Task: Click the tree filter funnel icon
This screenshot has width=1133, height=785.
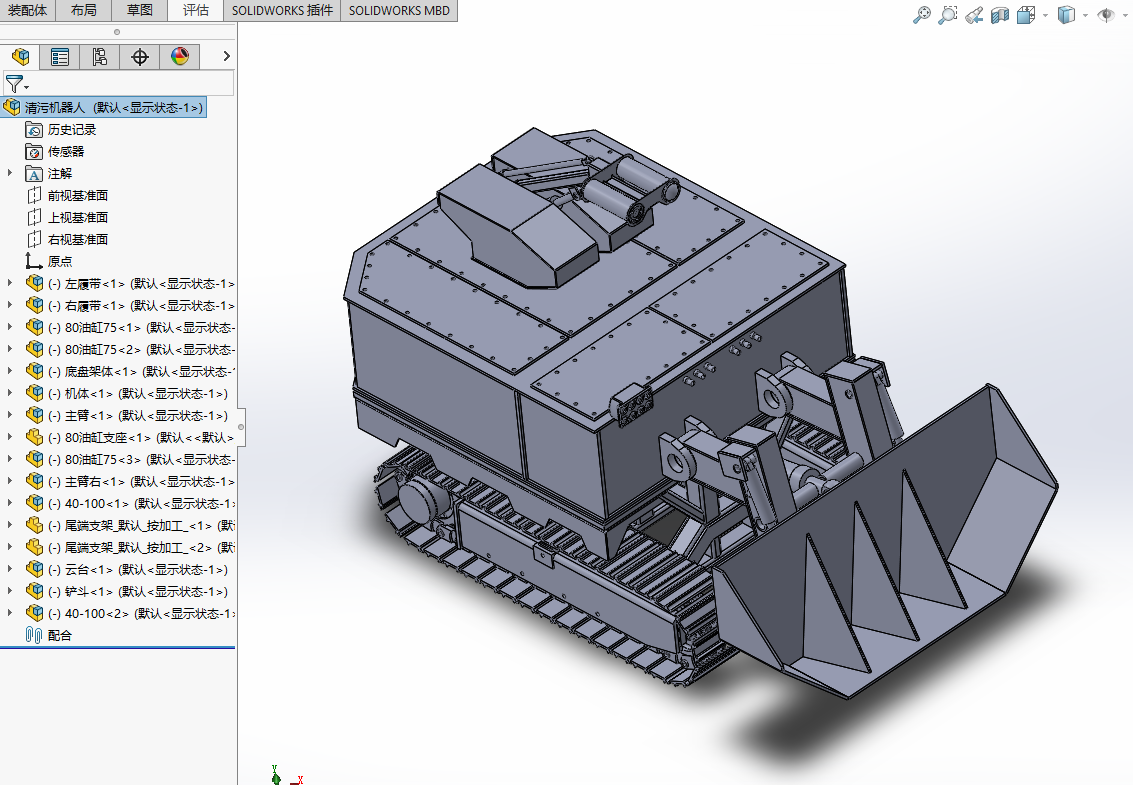Action: pyautogui.click(x=13, y=84)
